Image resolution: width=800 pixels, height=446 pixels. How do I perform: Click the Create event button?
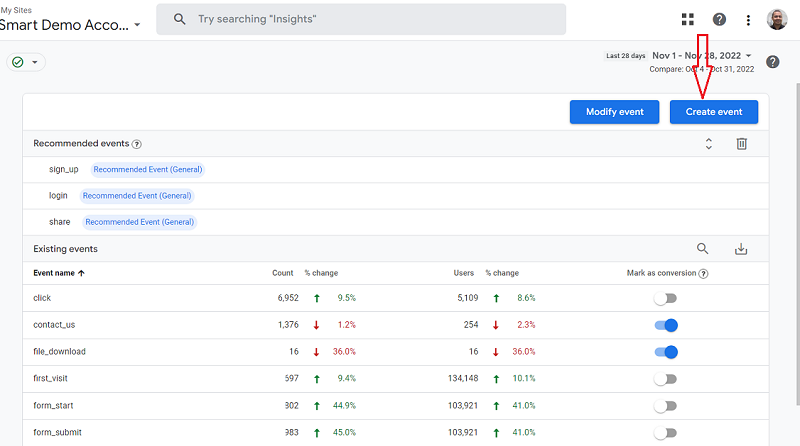coord(714,112)
